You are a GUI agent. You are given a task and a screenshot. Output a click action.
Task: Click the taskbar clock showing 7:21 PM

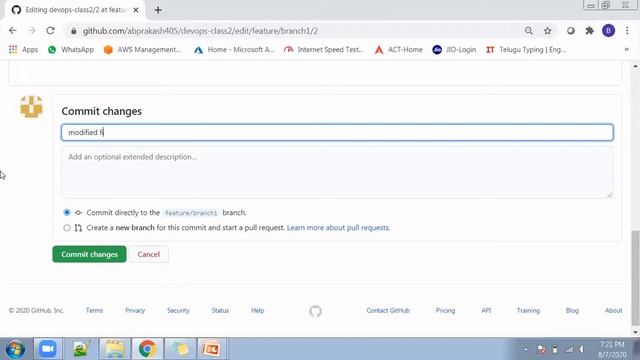point(612,349)
